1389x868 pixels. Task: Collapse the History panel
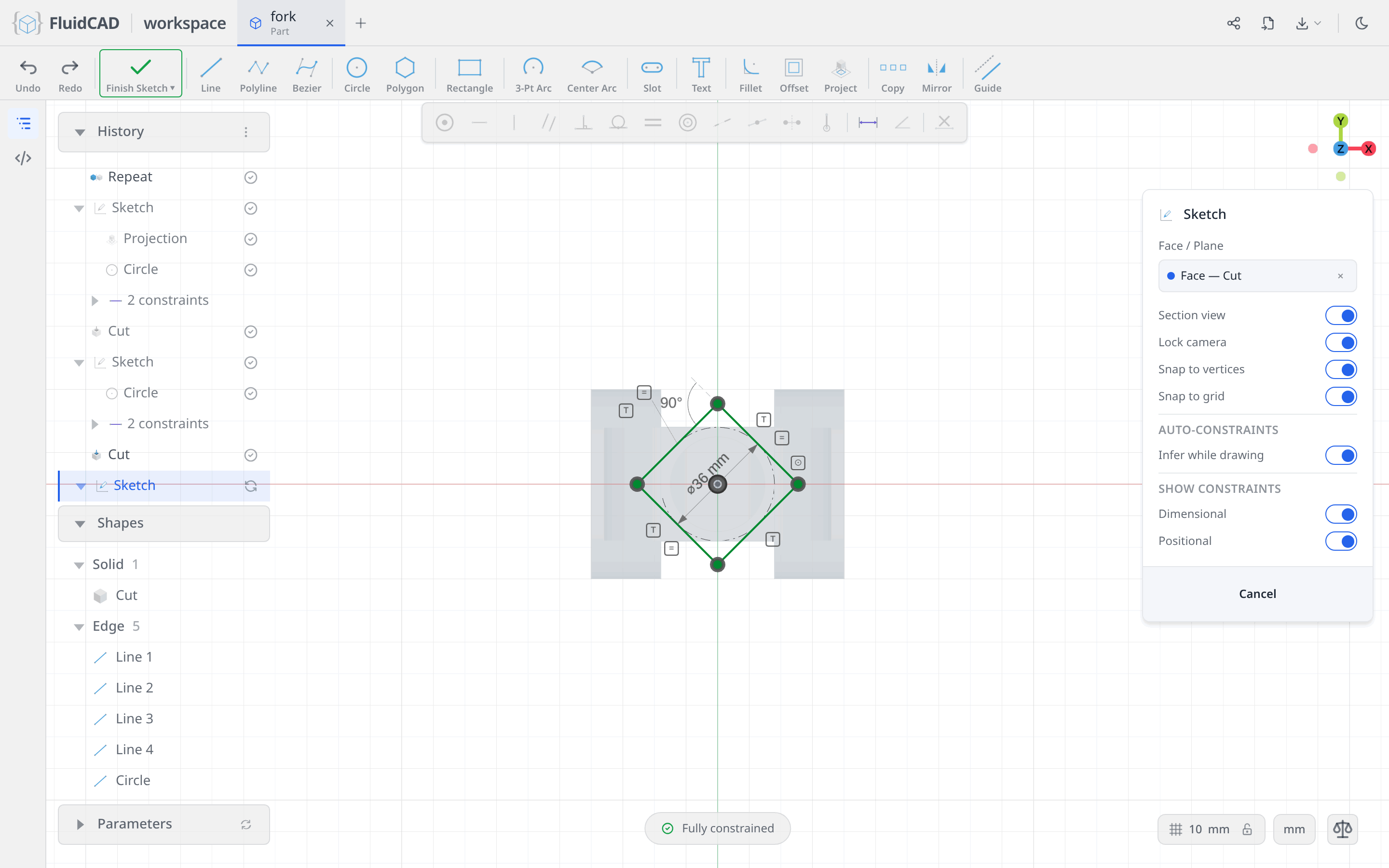coord(80,132)
